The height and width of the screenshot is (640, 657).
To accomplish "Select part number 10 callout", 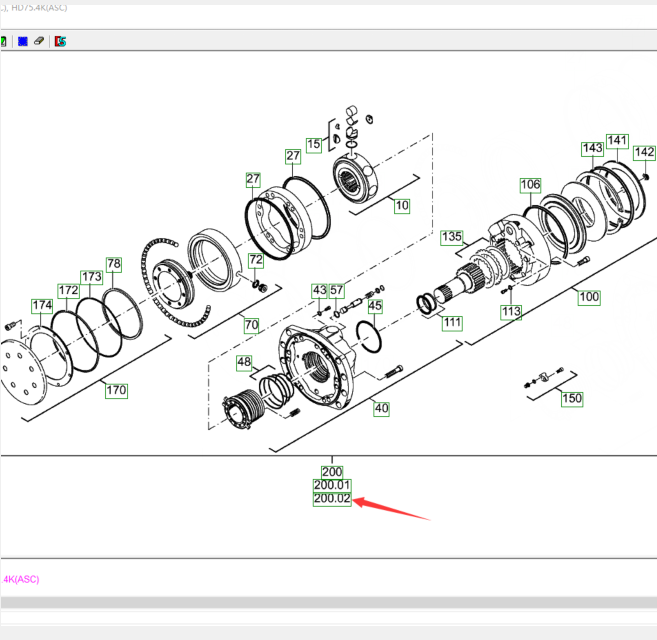I will [402, 207].
